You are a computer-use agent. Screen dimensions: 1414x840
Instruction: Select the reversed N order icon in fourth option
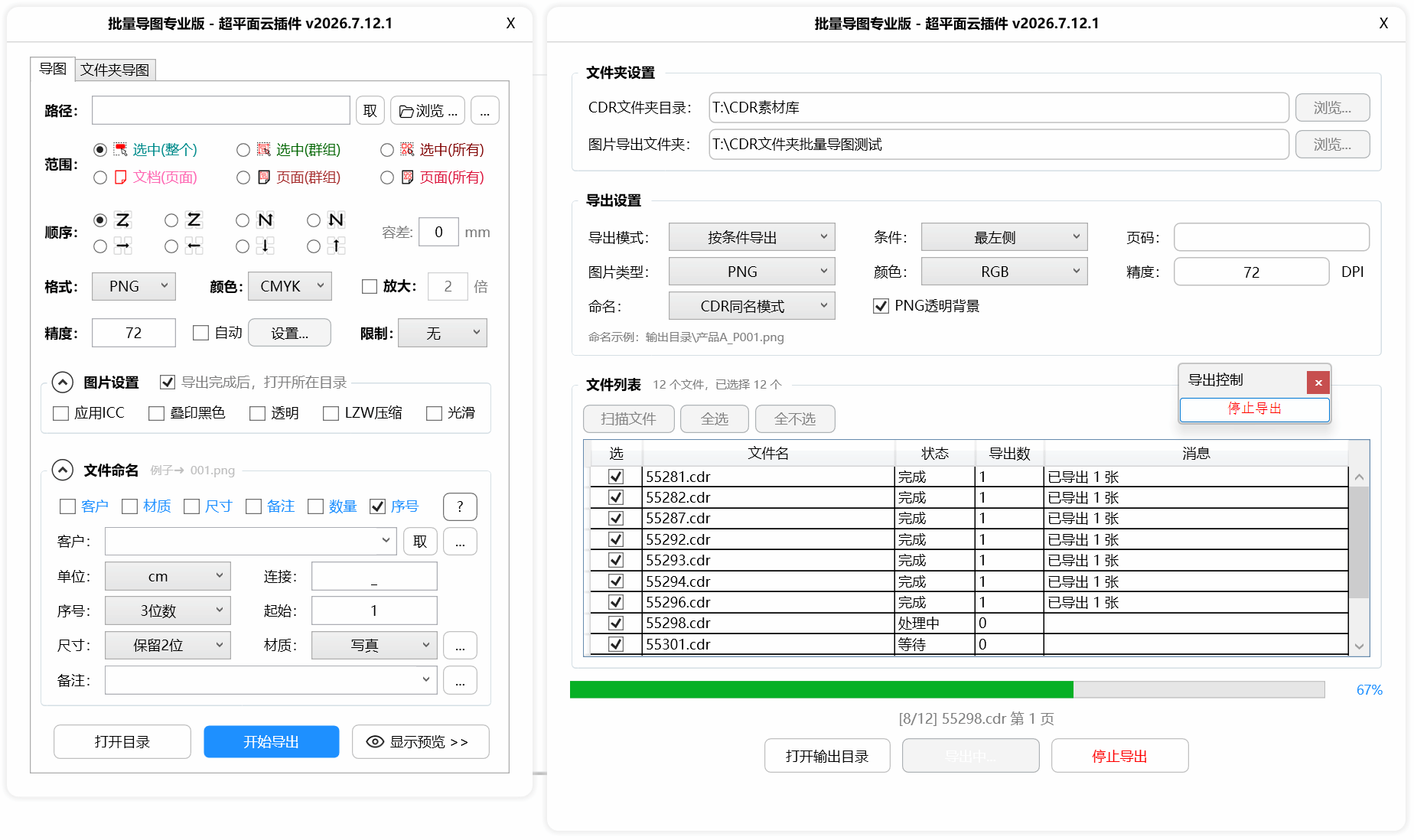point(337,220)
